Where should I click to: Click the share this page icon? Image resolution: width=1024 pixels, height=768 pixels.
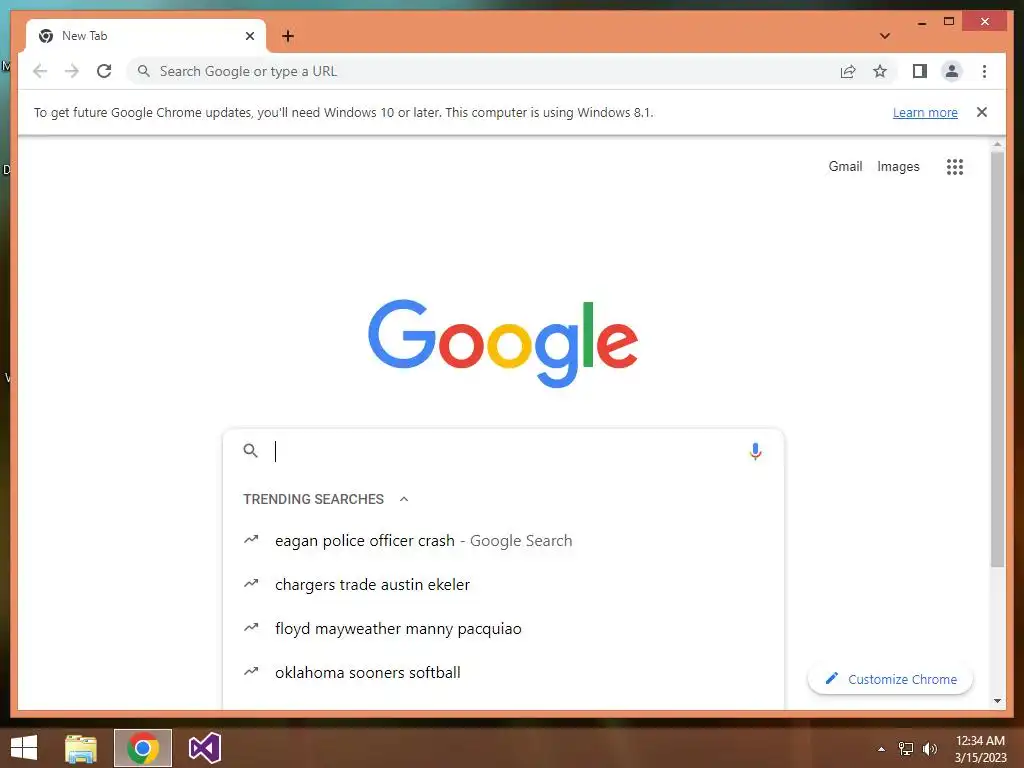(848, 71)
